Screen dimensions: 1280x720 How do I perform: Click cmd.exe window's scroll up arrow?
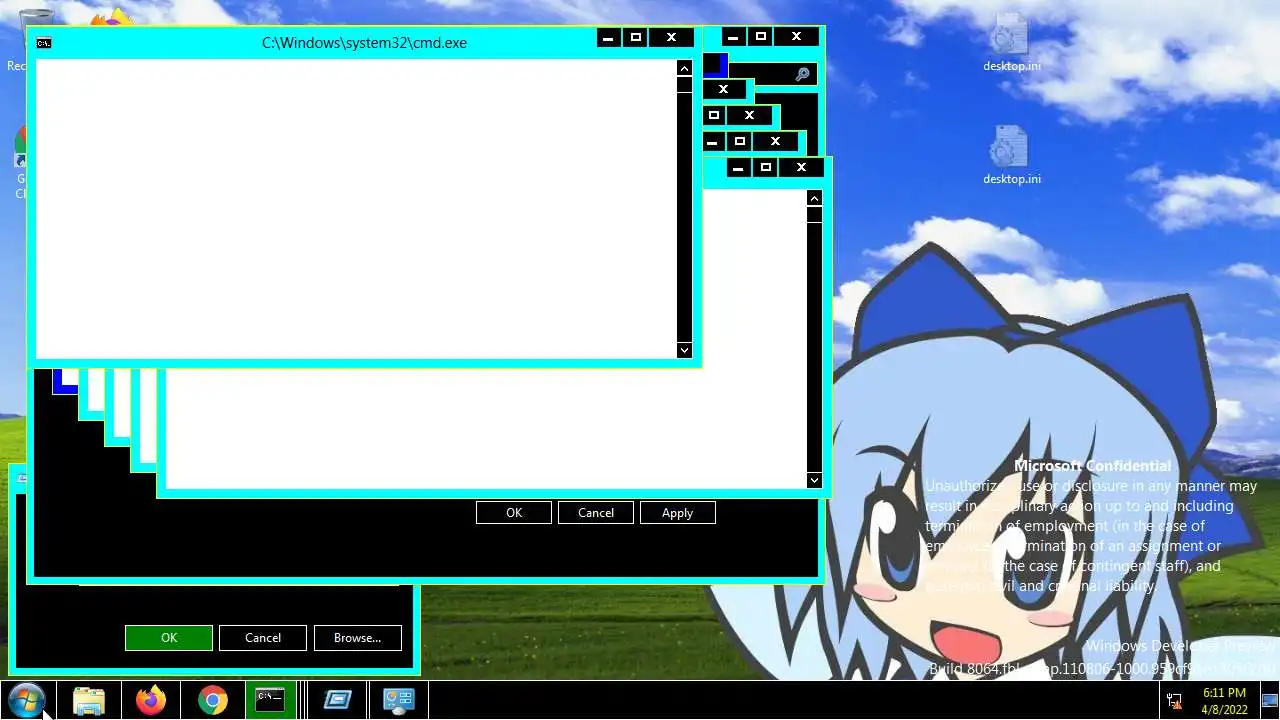684,69
